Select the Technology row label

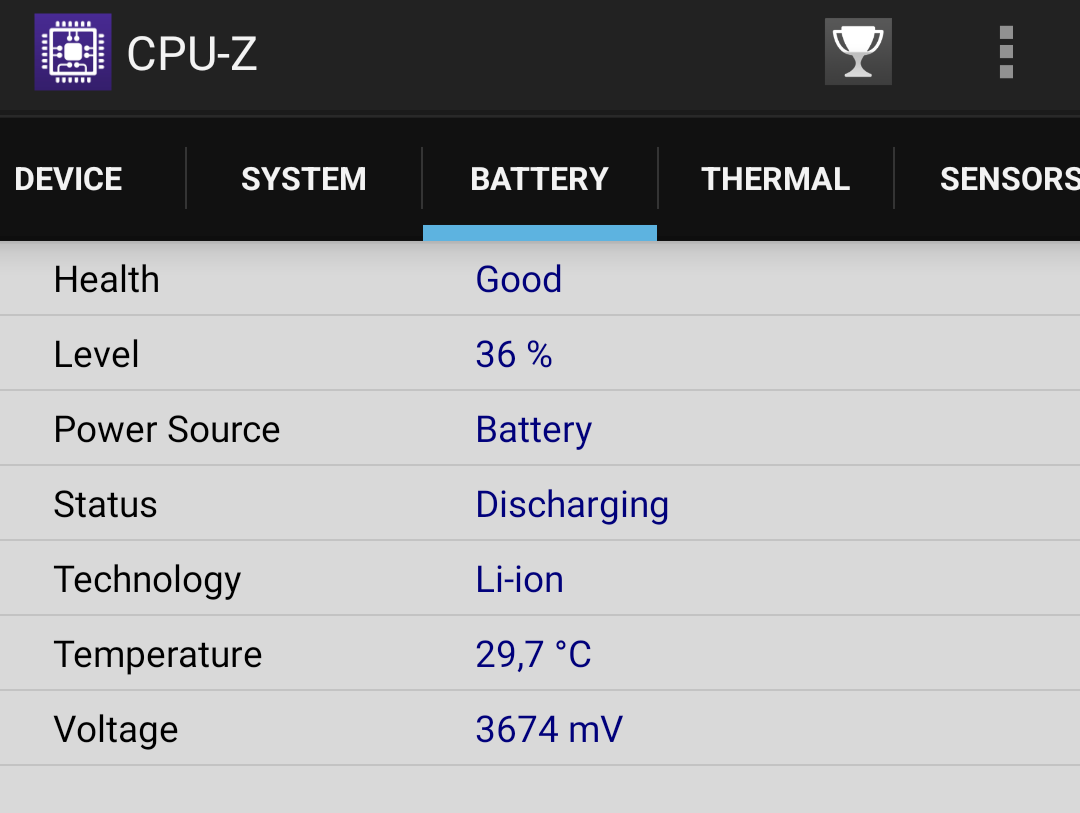pyautogui.click(x=147, y=580)
